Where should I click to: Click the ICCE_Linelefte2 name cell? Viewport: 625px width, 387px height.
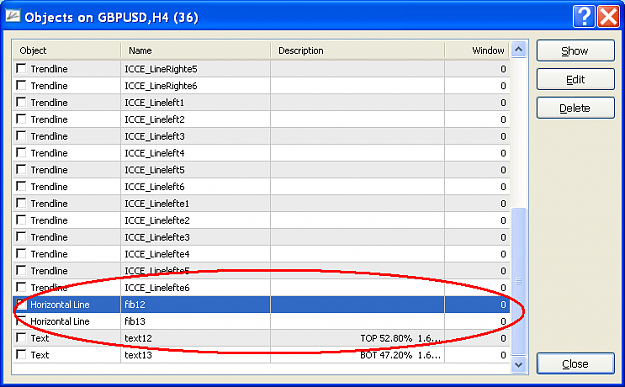(x=195, y=220)
